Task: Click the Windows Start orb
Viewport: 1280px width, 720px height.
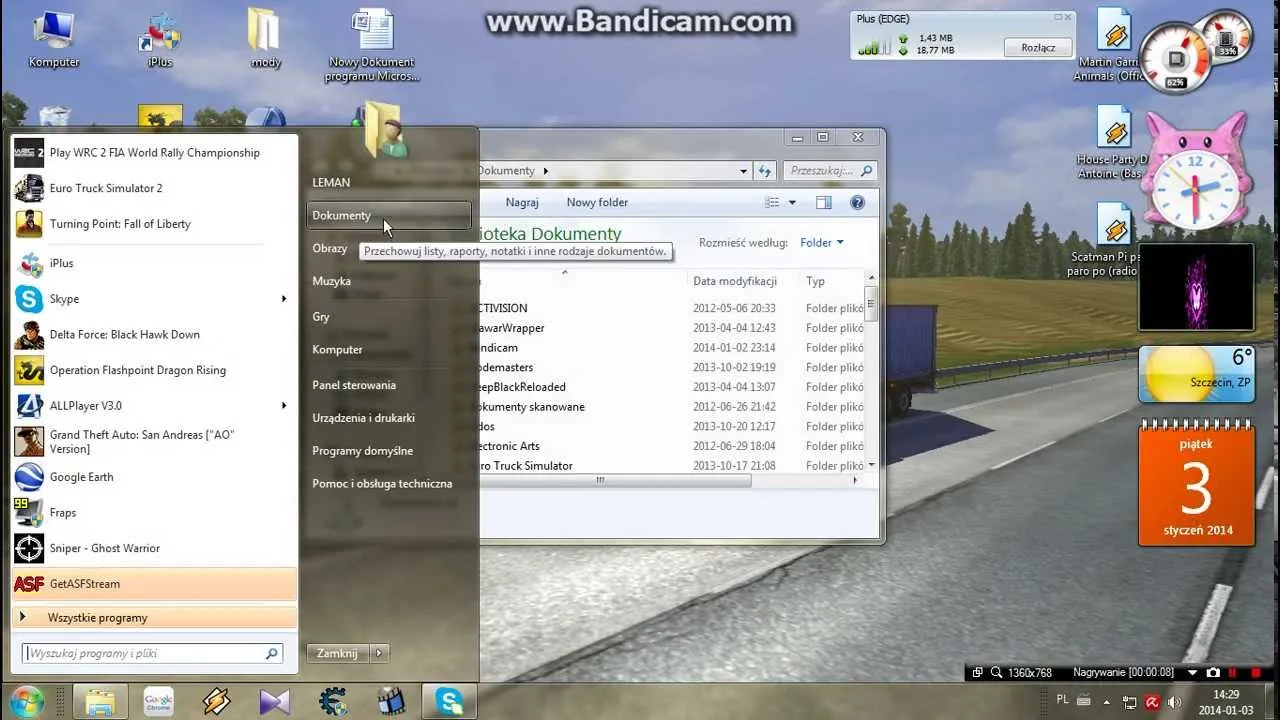Action: (27, 701)
